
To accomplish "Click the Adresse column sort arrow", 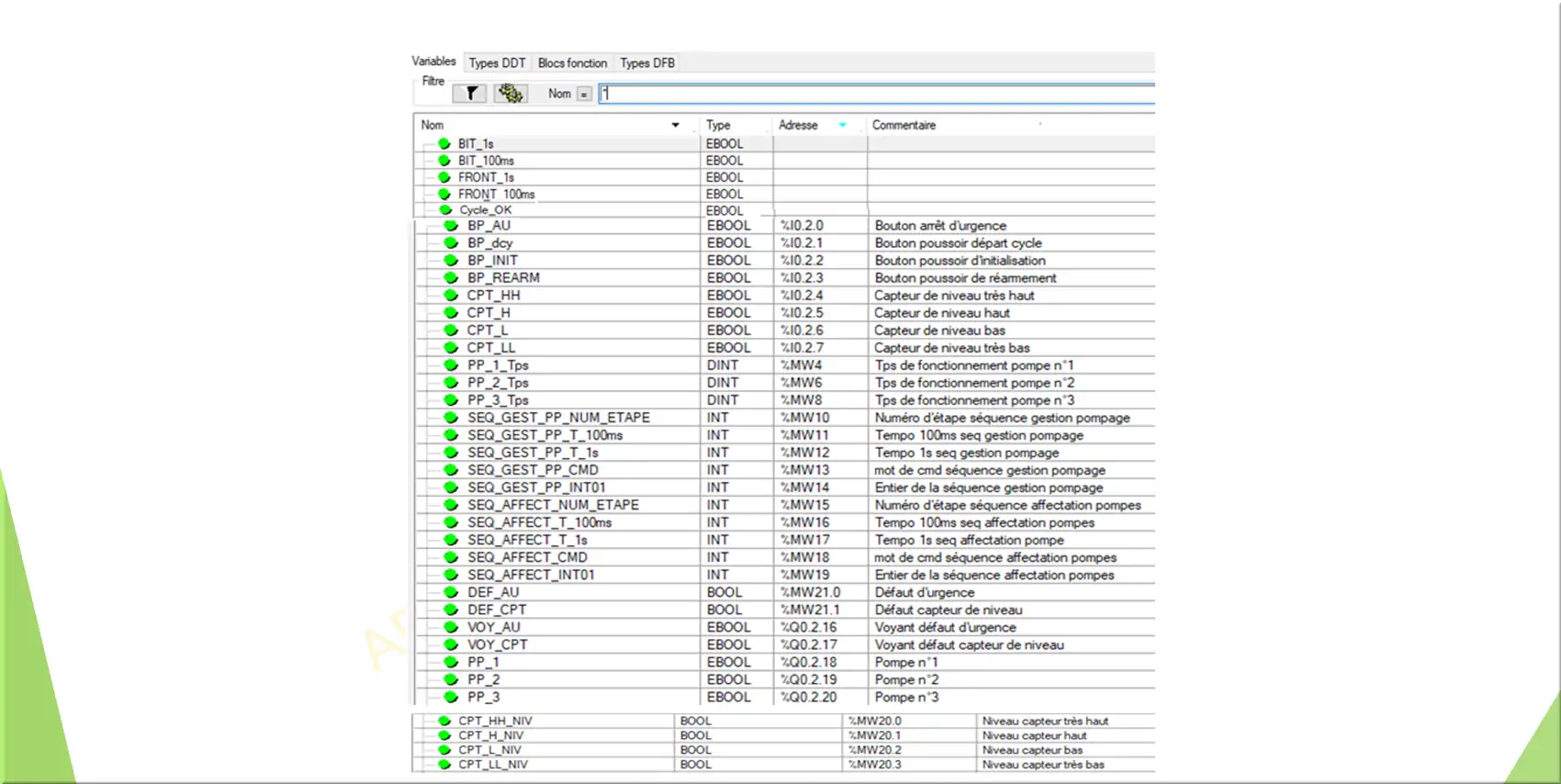I will pyautogui.click(x=842, y=125).
